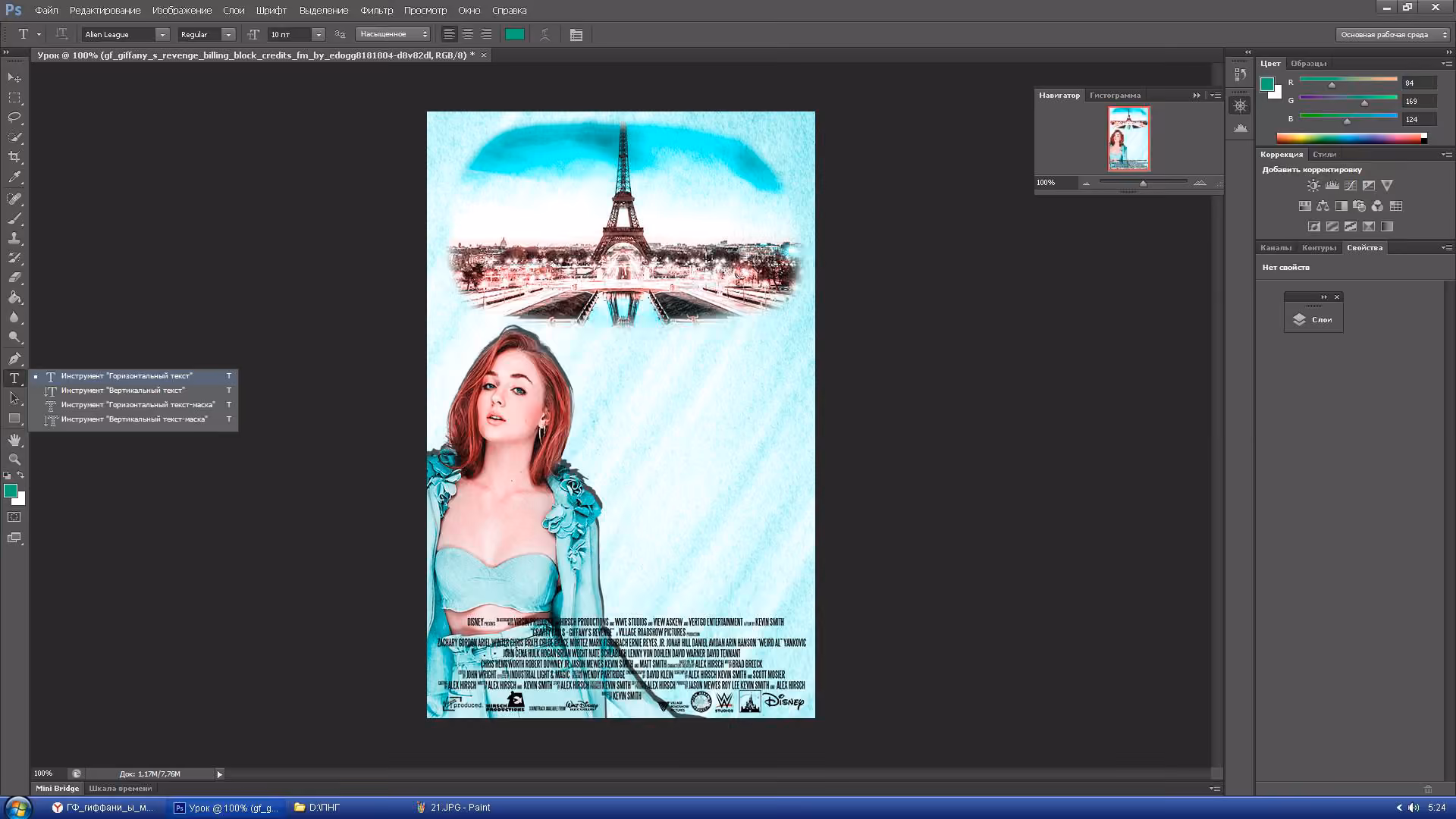This screenshot has width=1456, height=819.
Task: Select the Dodge tool
Action: 14,337
